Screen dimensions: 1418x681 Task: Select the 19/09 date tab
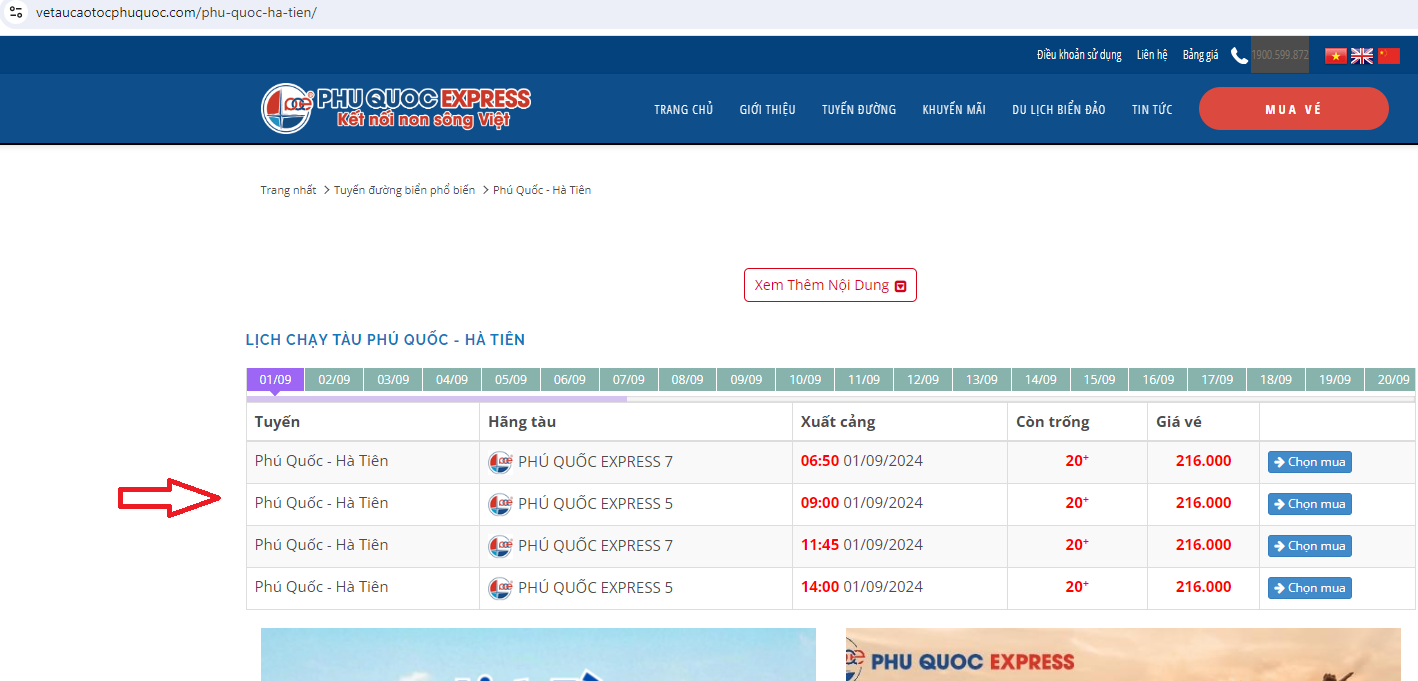click(1336, 380)
